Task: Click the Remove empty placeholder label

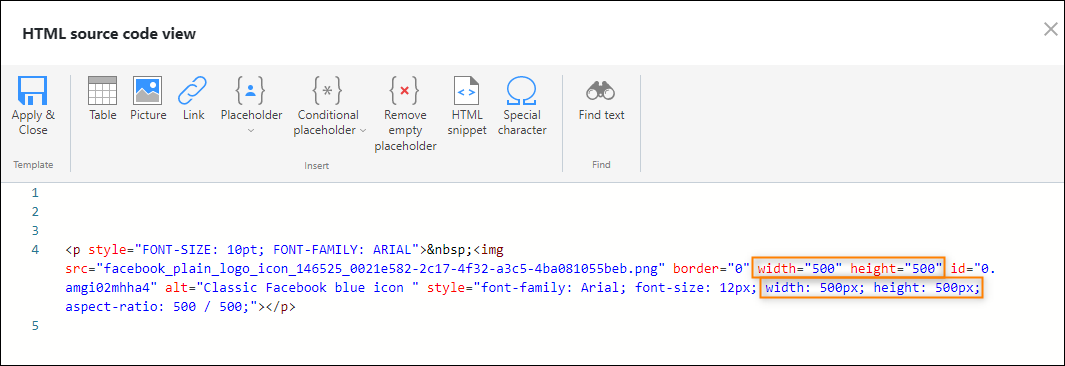Action: pyautogui.click(x=405, y=130)
